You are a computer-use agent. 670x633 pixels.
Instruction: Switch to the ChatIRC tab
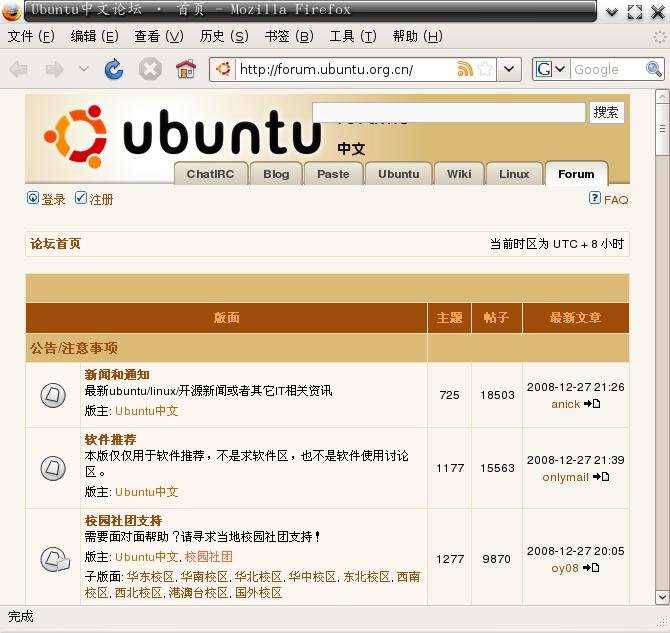click(x=211, y=174)
